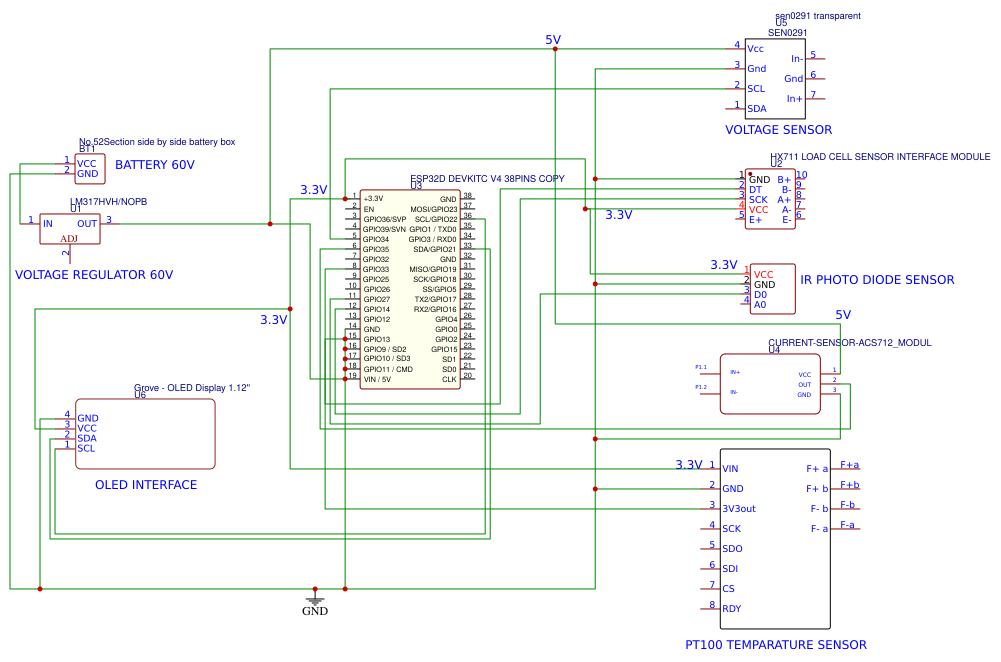Select the ACS712 current sensor component
This screenshot has width=1001, height=662.
[770, 384]
